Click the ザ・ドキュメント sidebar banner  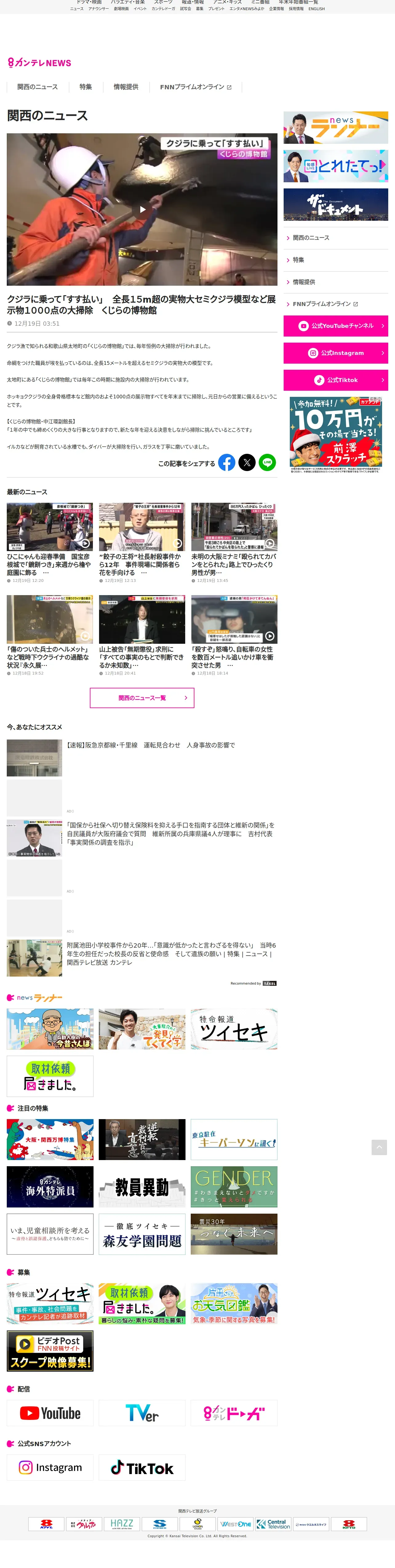coord(335,204)
